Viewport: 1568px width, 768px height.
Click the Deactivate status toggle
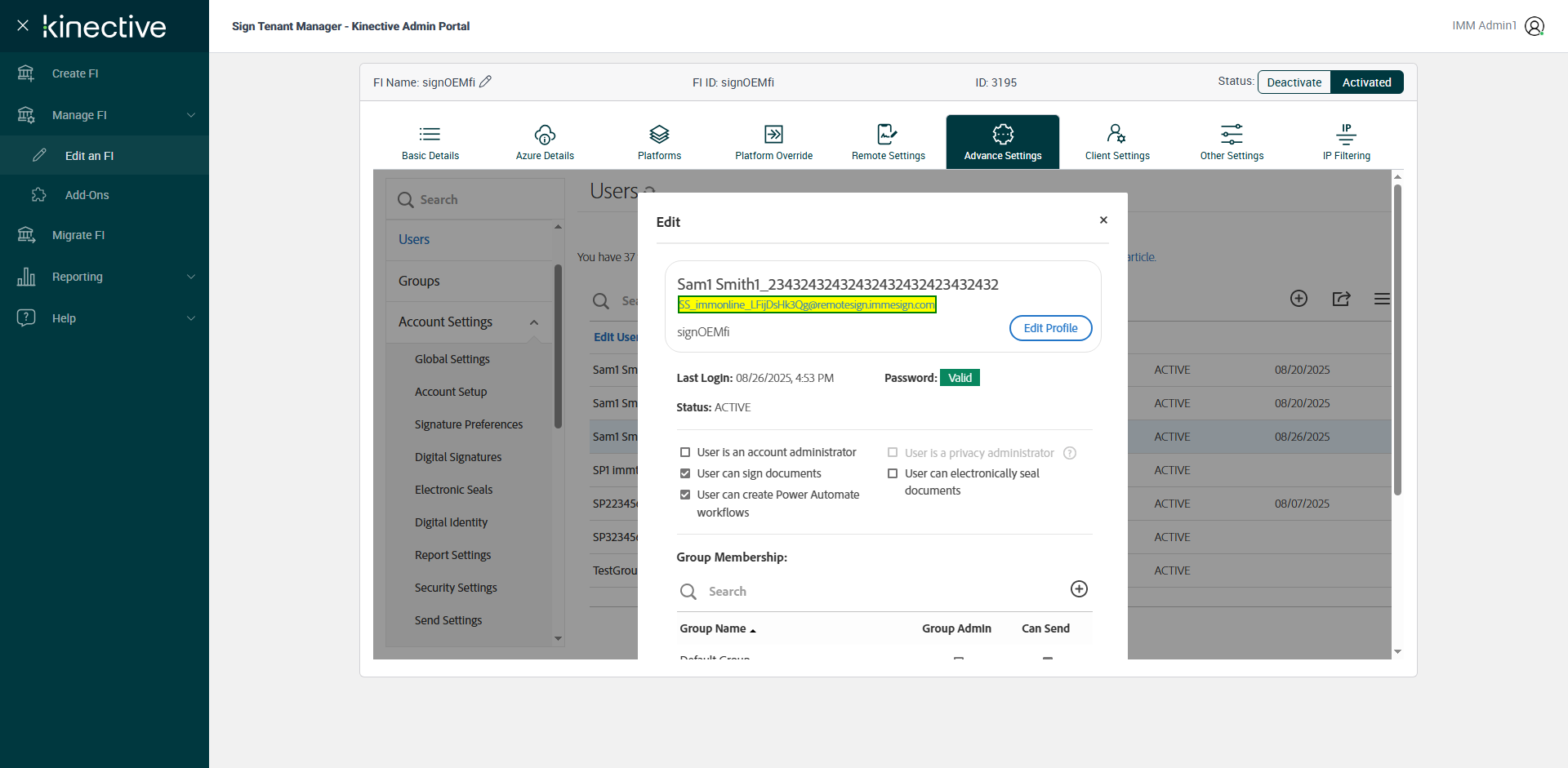coord(1294,82)
